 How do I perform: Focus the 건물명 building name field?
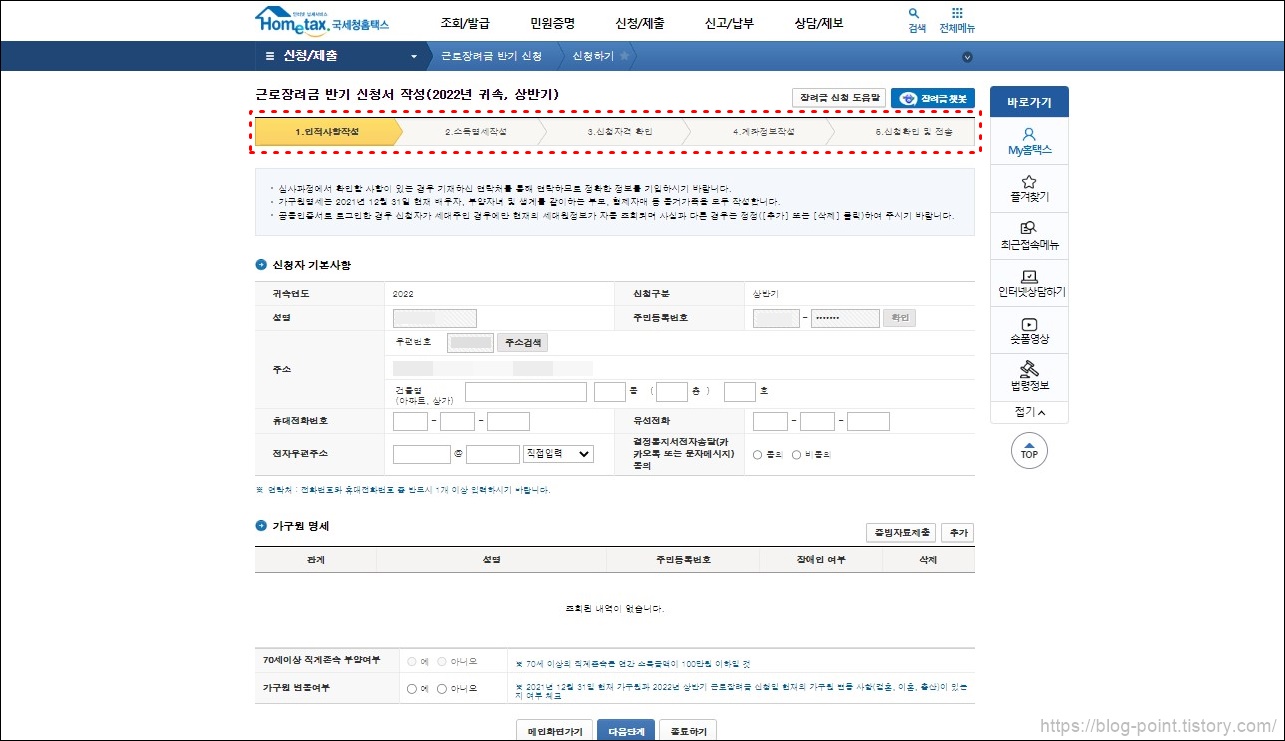(x=526, y=392)
